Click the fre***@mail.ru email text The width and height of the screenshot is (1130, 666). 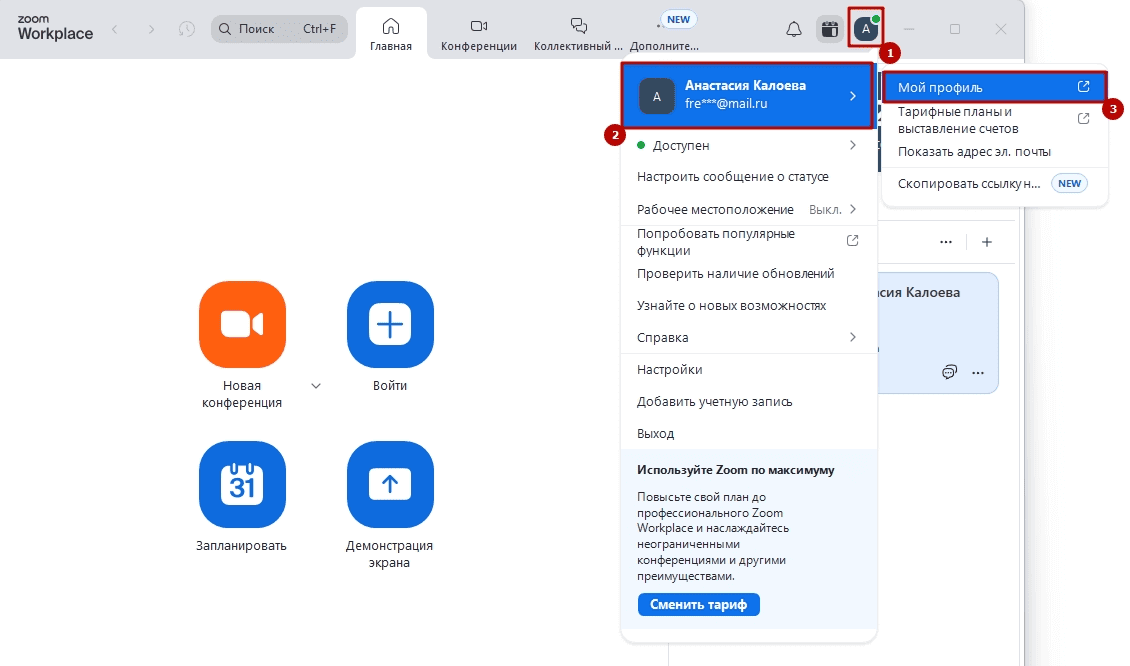[726, 104]
